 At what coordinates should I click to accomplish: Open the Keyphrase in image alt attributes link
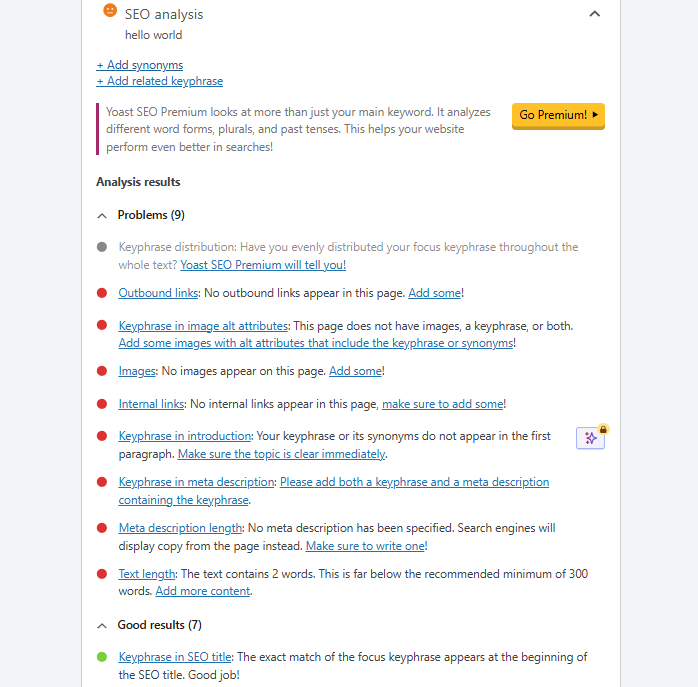203,326
